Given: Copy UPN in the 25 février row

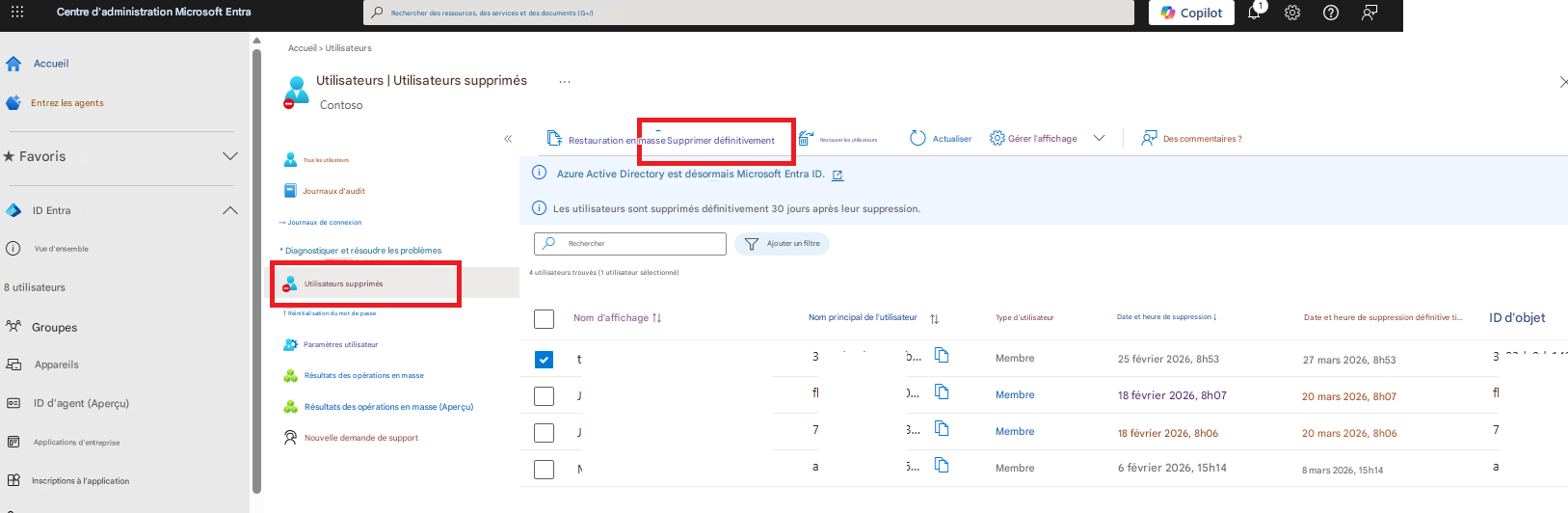Looking at the screenshot, I should point(942,355).
